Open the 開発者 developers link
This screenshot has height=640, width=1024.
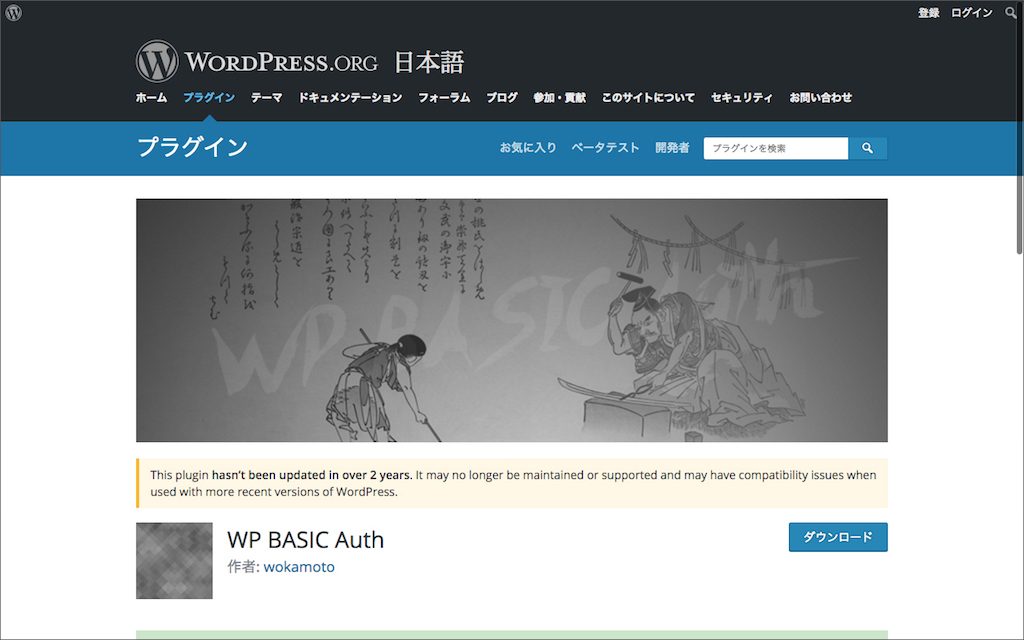click(x=672, y=148)
